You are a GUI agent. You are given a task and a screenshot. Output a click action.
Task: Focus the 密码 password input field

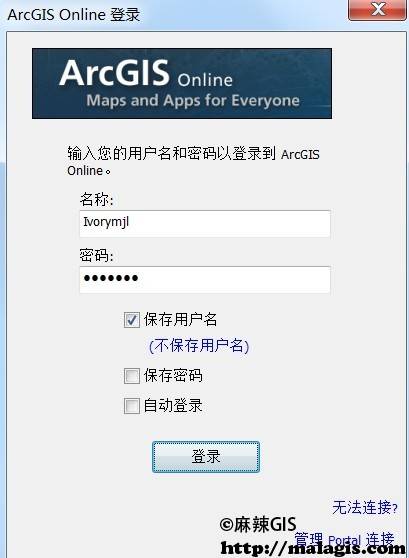pos(205,279)
